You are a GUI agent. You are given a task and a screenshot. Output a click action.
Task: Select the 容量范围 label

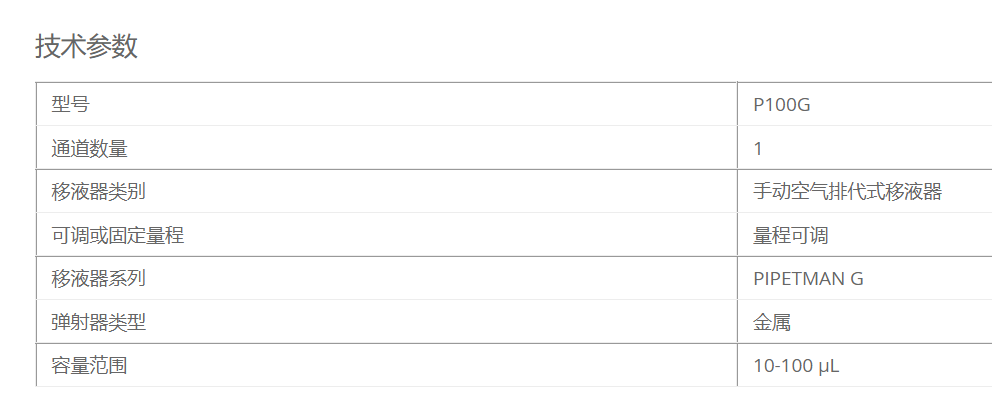(89, 365)
